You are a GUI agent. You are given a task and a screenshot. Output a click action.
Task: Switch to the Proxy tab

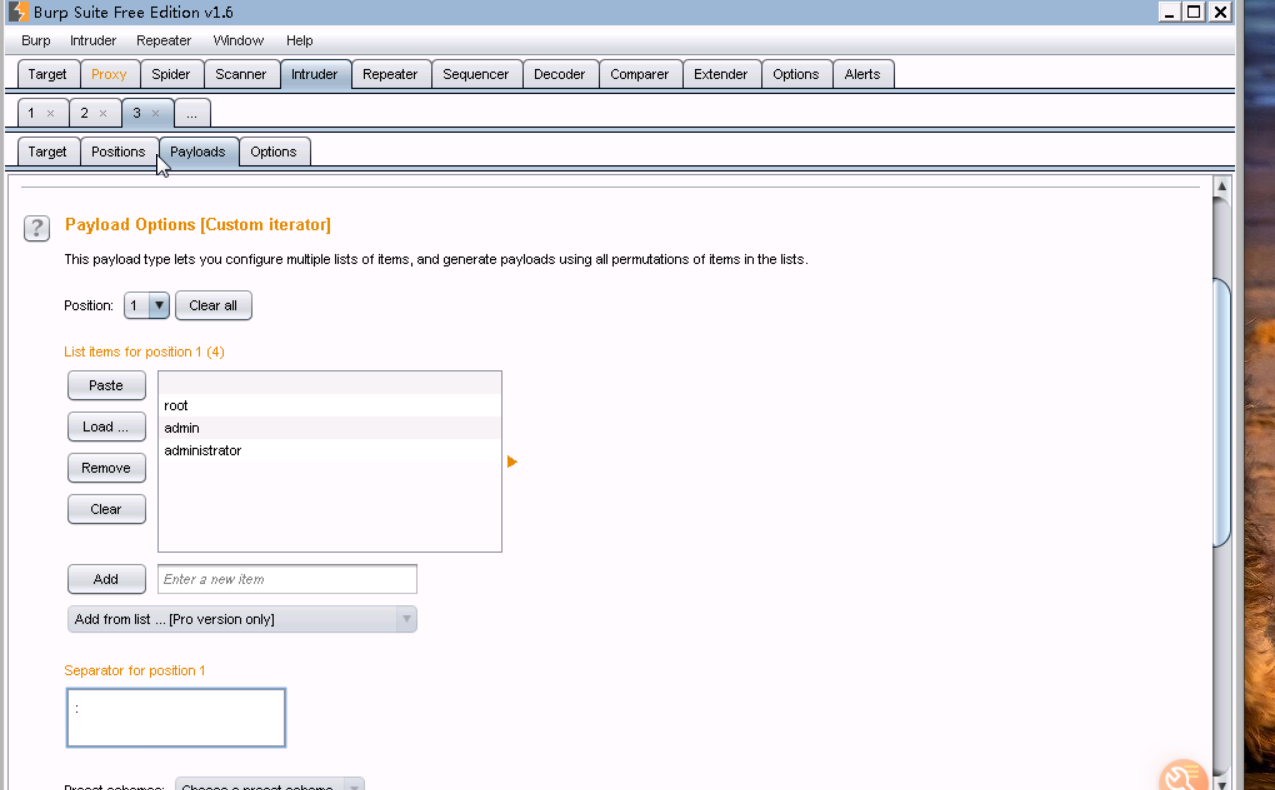(109, 74)
